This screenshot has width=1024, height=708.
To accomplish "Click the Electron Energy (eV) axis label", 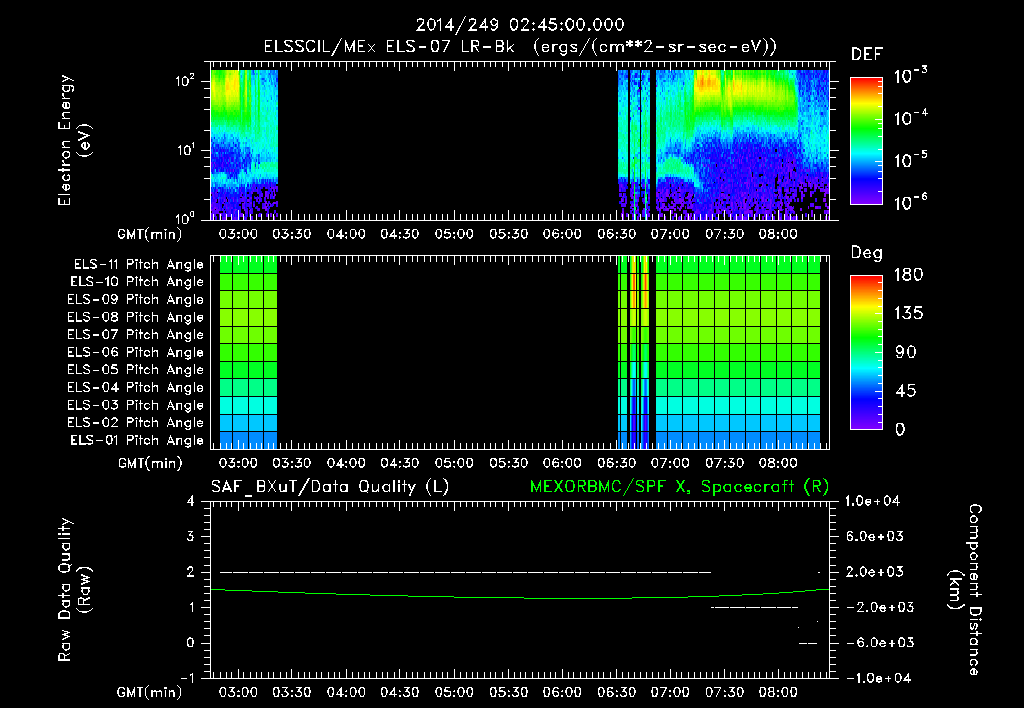I will point(73,140).
